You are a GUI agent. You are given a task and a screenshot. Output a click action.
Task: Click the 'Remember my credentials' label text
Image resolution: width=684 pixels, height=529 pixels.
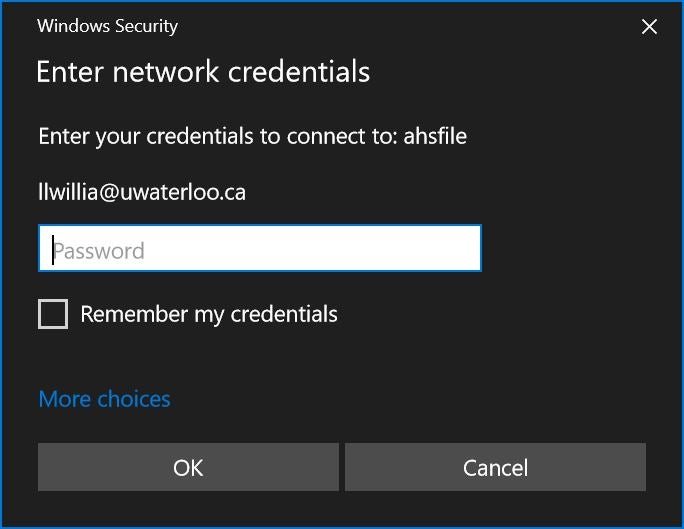pos(209,314)
